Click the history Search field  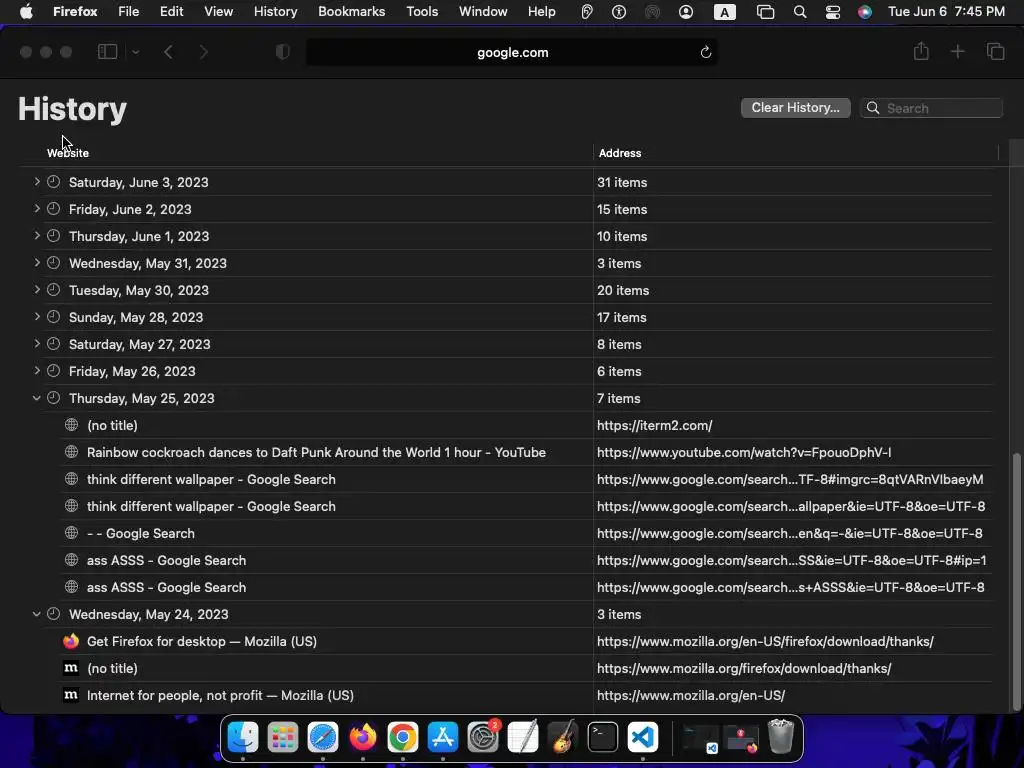point(931,108)
